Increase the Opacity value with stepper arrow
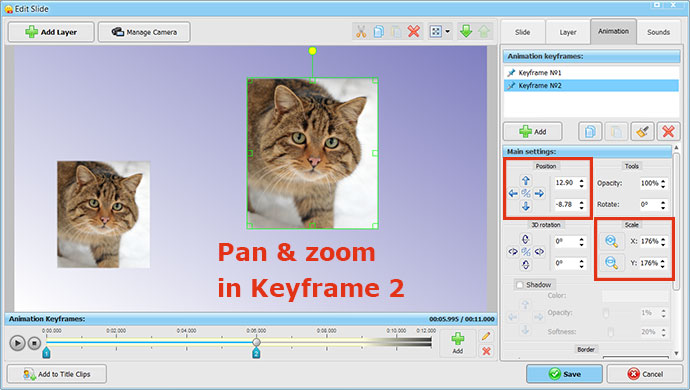 pos(663,180)
